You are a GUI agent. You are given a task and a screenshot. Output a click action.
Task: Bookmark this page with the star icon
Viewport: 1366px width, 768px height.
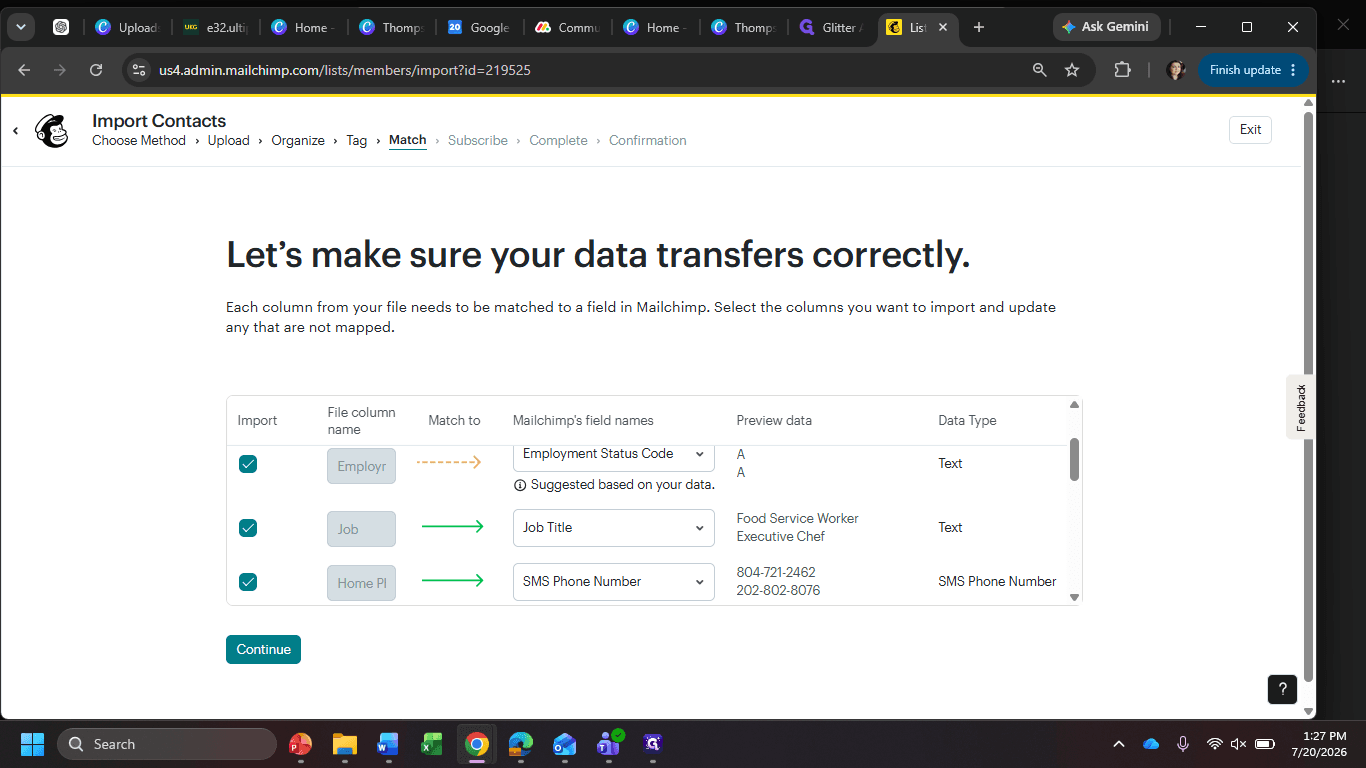pos(1072,70)
